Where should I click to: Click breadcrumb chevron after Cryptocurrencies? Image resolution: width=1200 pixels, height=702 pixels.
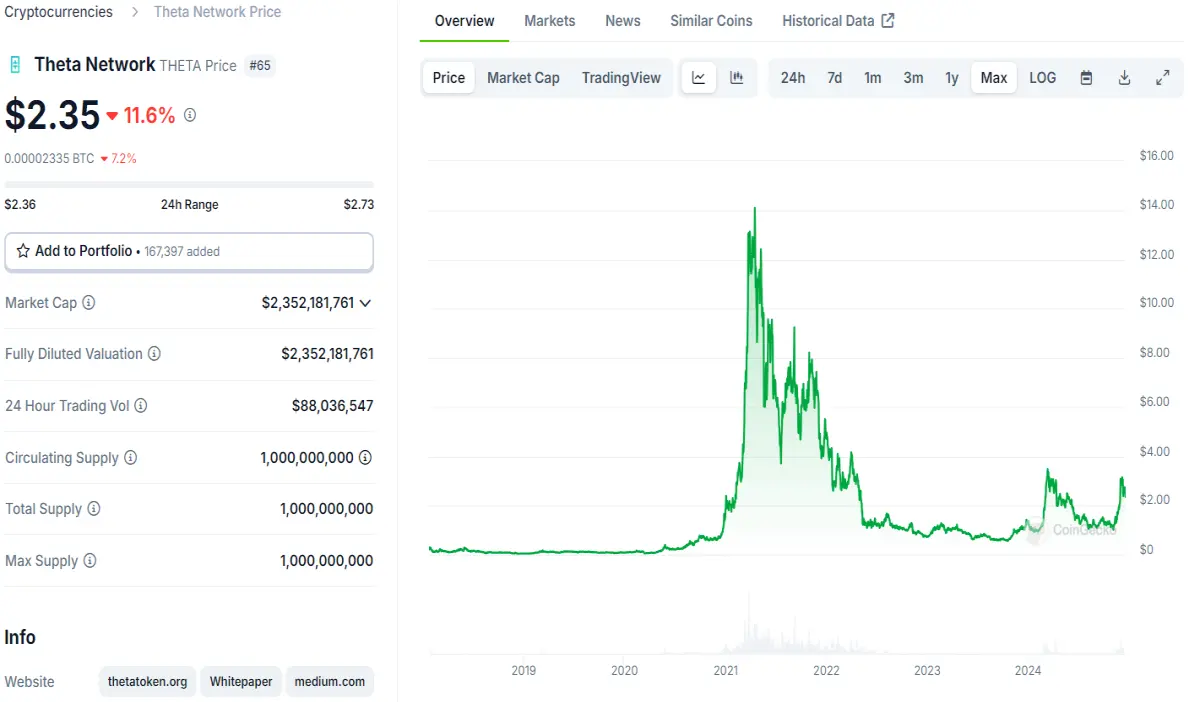[135, 12]
